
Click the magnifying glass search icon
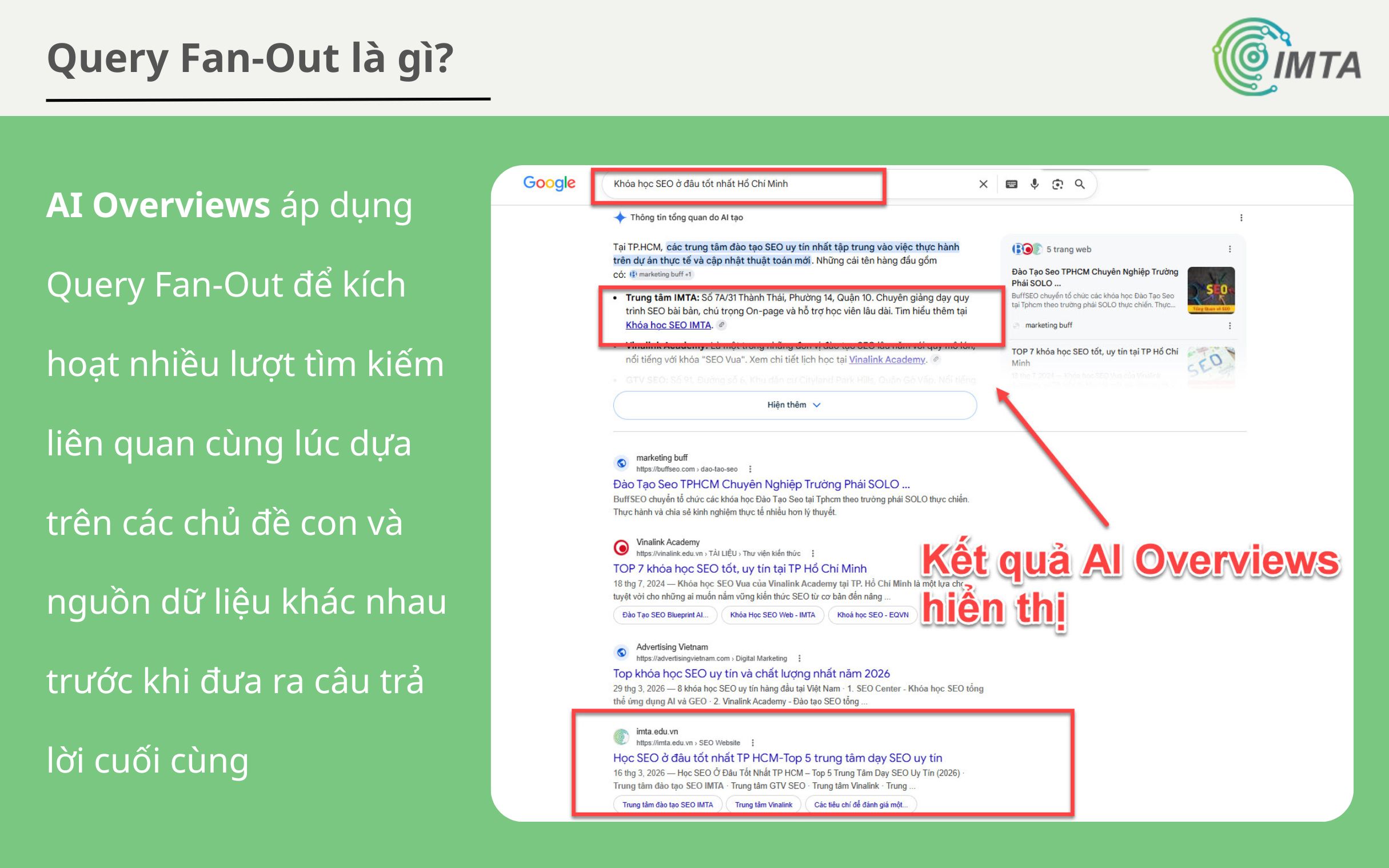1080,184
